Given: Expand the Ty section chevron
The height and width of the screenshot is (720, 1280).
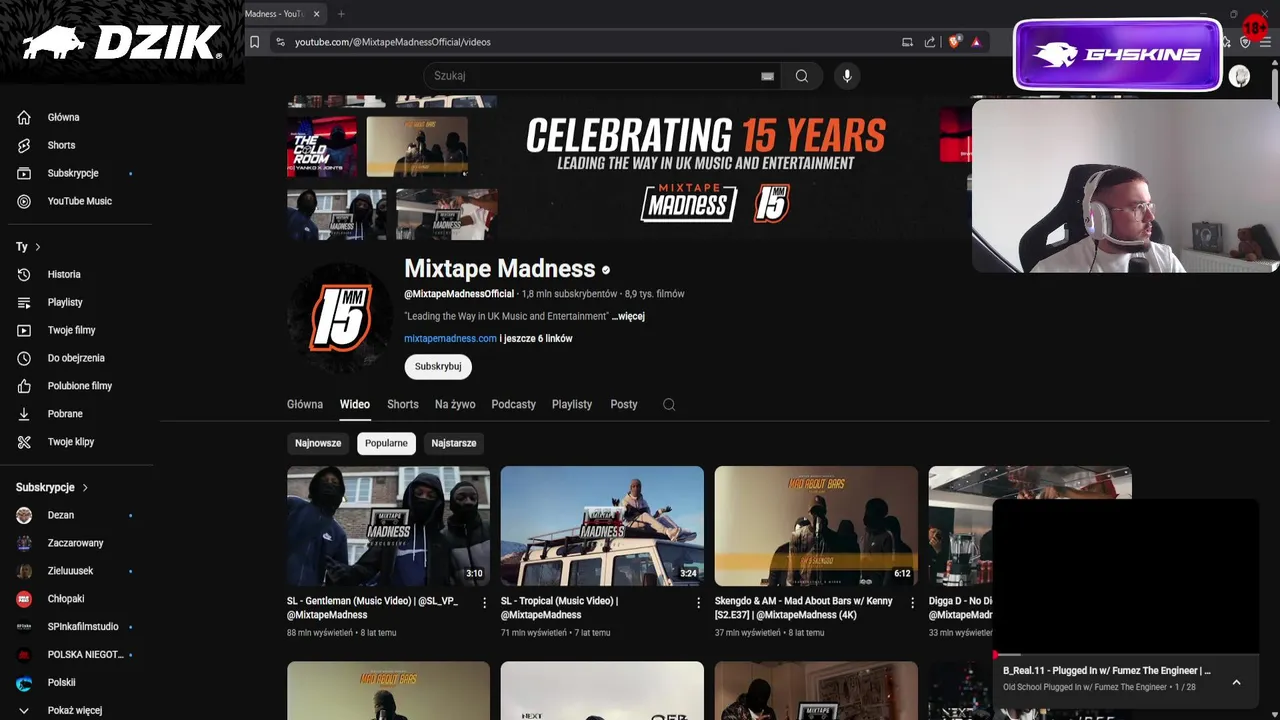Looking at the screenshot, I should (38, 247).
